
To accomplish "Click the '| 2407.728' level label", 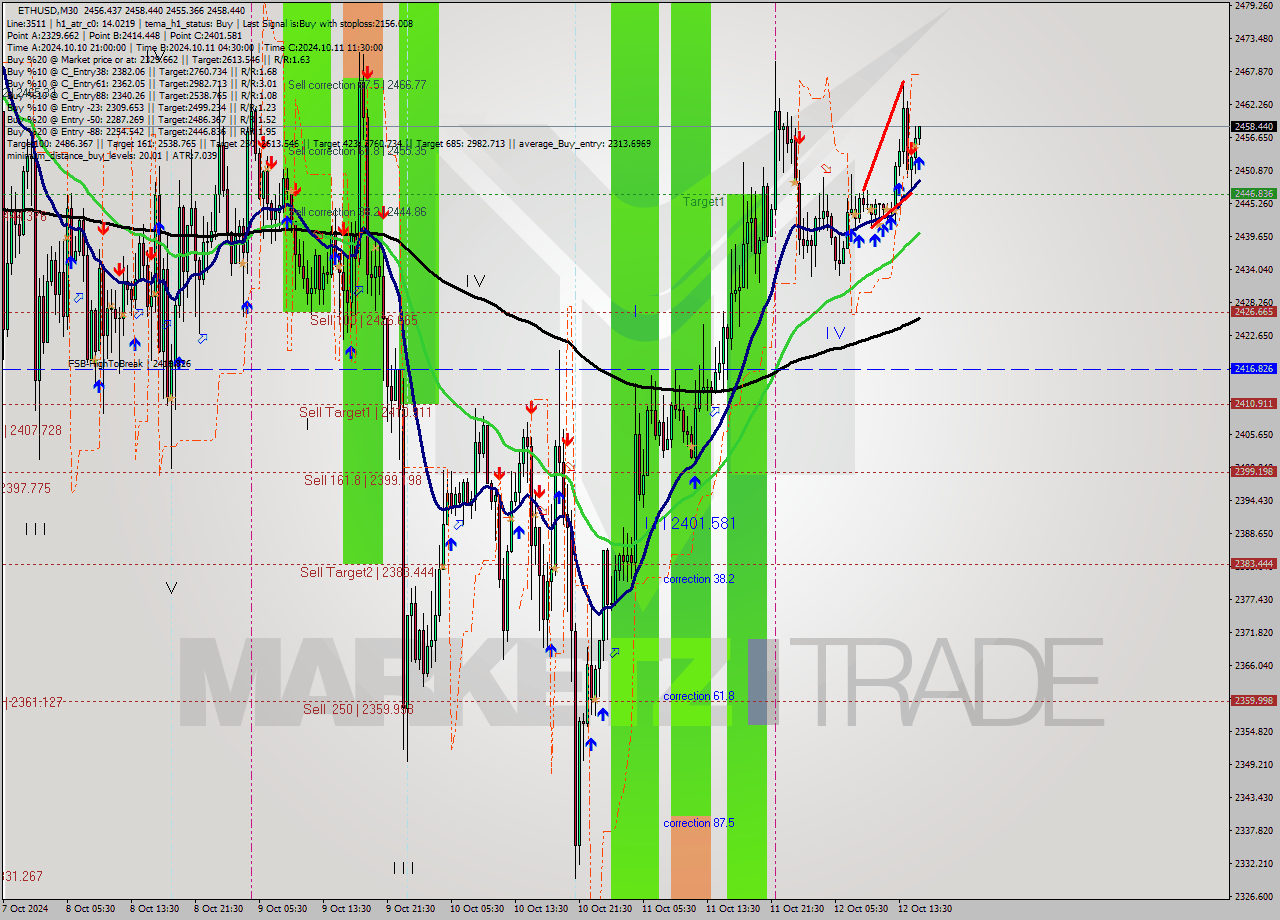I will tap(34, 430).
